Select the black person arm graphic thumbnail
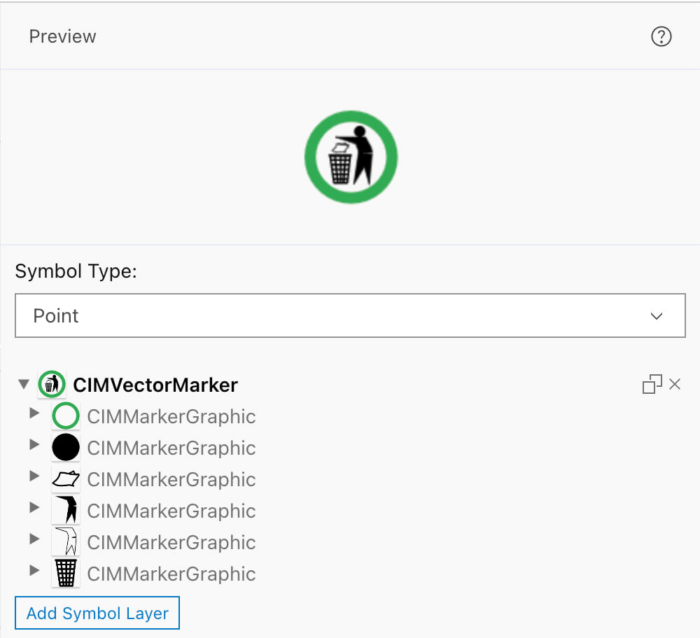The height and width of the screenshot is (638, 700). (65, 511)
